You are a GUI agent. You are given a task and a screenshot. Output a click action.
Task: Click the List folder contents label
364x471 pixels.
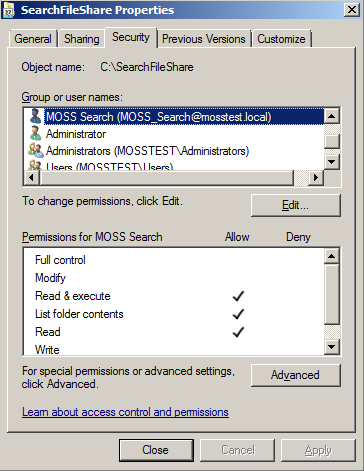(x=79, y=314)
